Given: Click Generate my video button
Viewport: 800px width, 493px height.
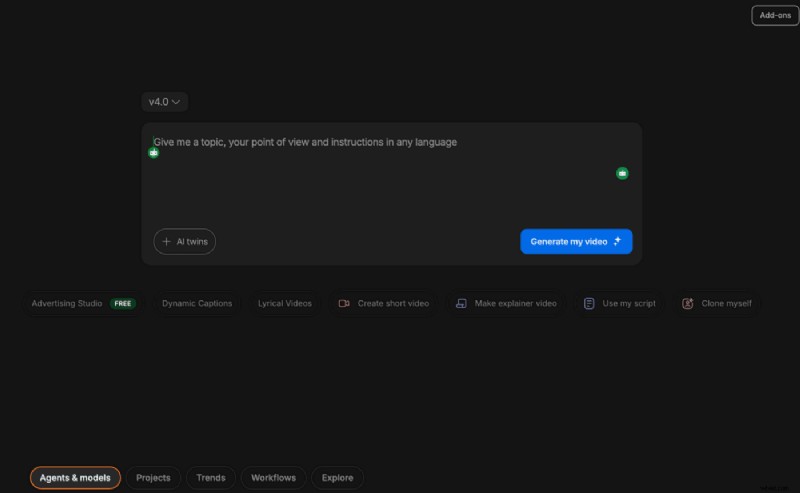Looking at the screenshot, I should tap(576, 241).
